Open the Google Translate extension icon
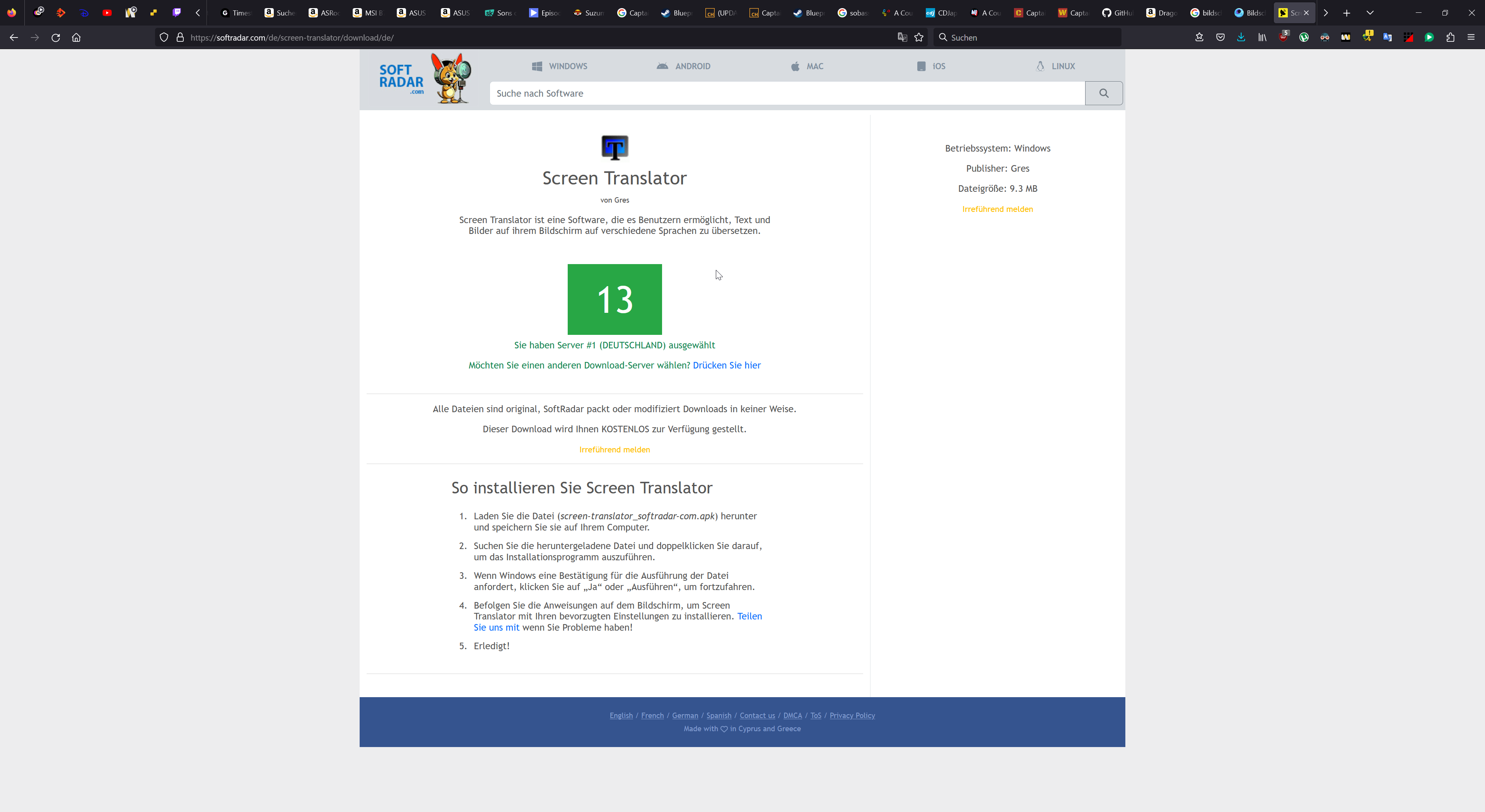The image size is (1485, 812). [1388, 38]
